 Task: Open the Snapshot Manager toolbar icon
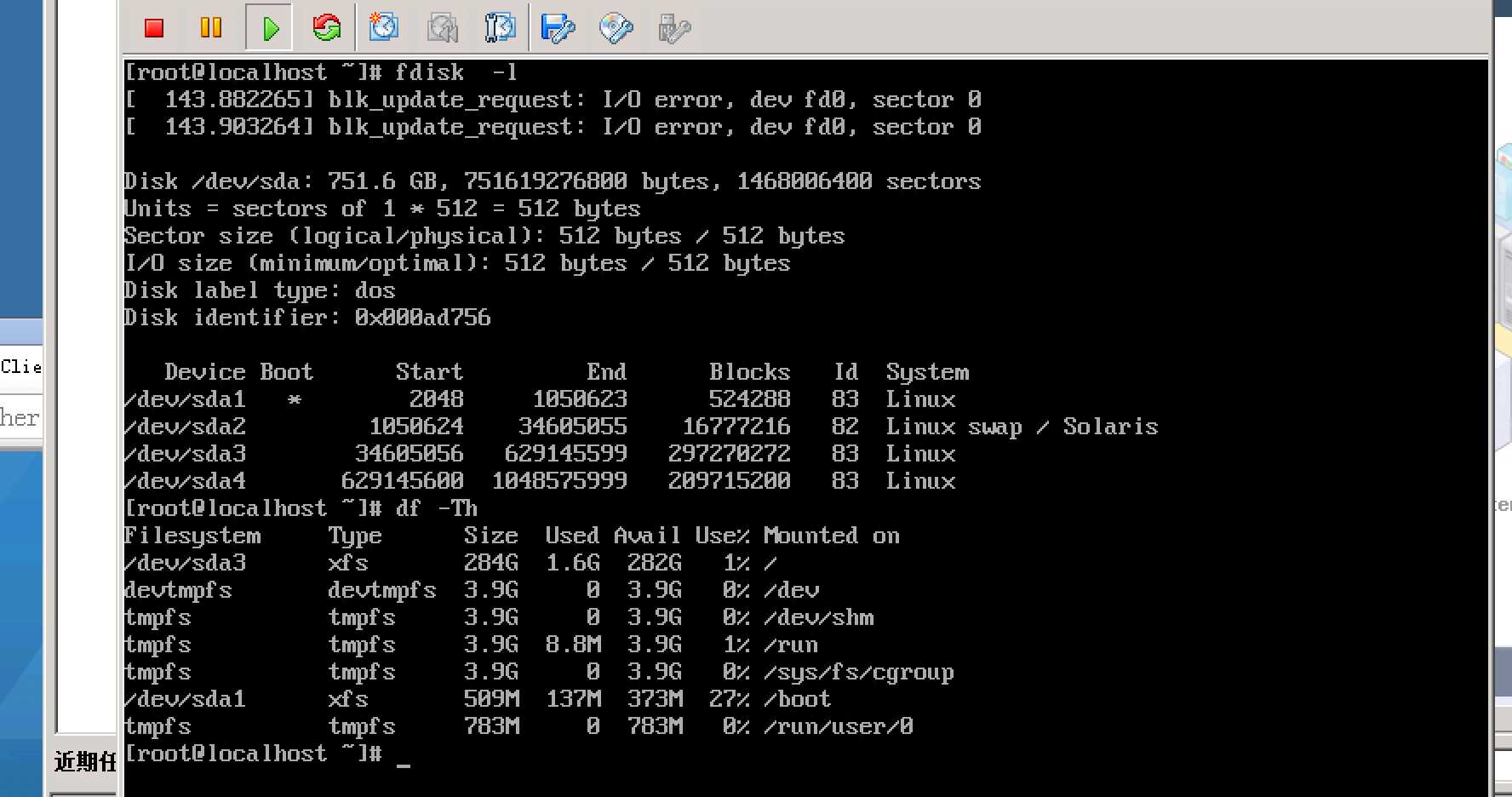coord(500,27)
